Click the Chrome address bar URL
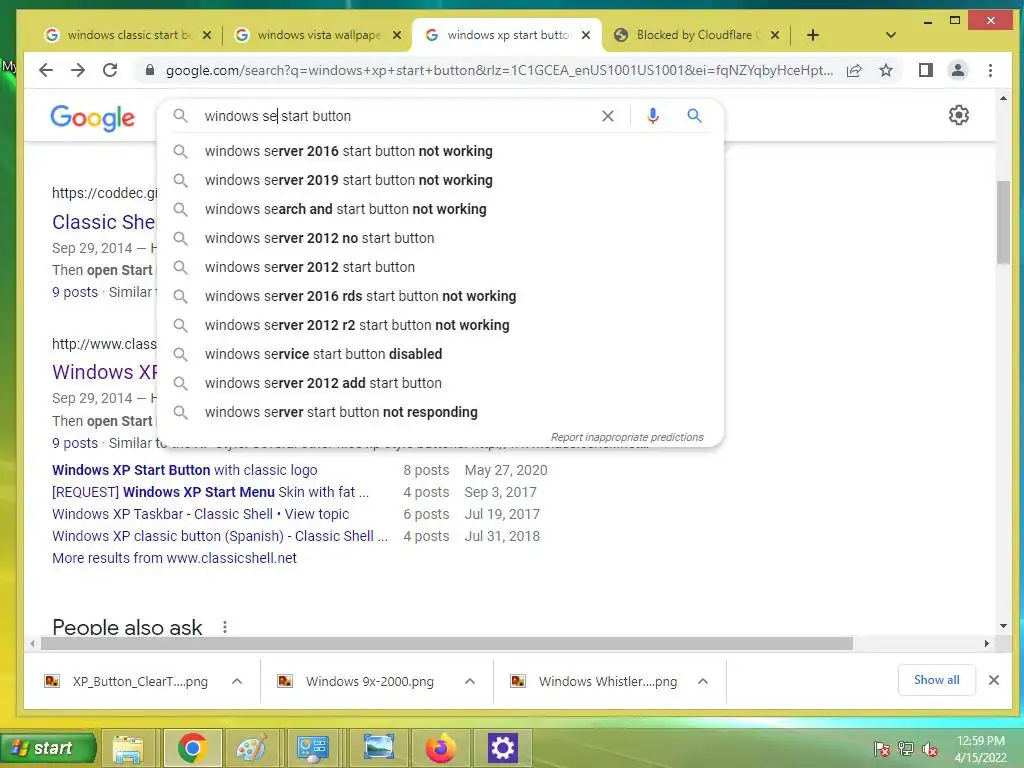The width and height of the screenshot is (1024, 768). click(x=499, y=70)
